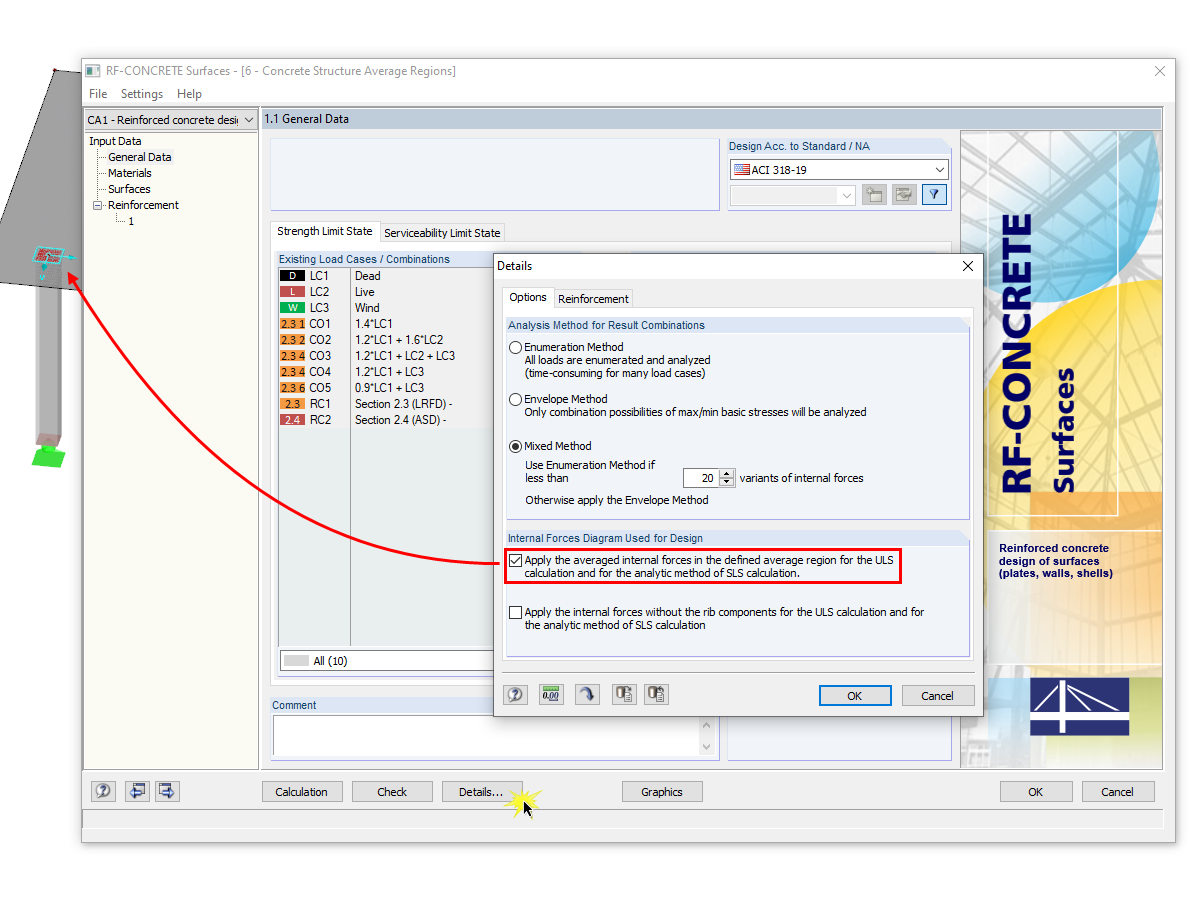
Task: Open the Help menu
Action: tap(189, 94)
